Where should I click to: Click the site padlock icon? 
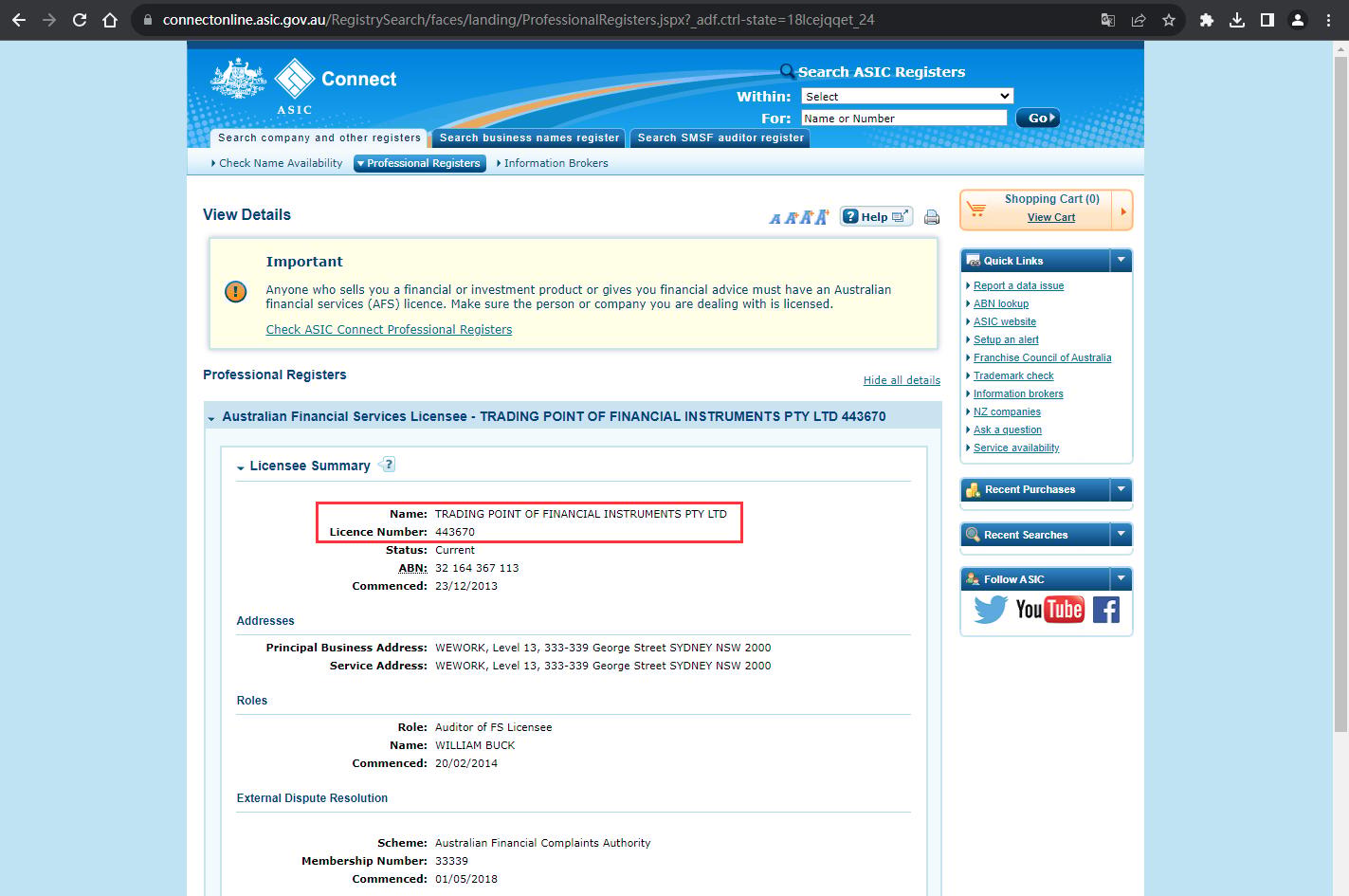147,19
